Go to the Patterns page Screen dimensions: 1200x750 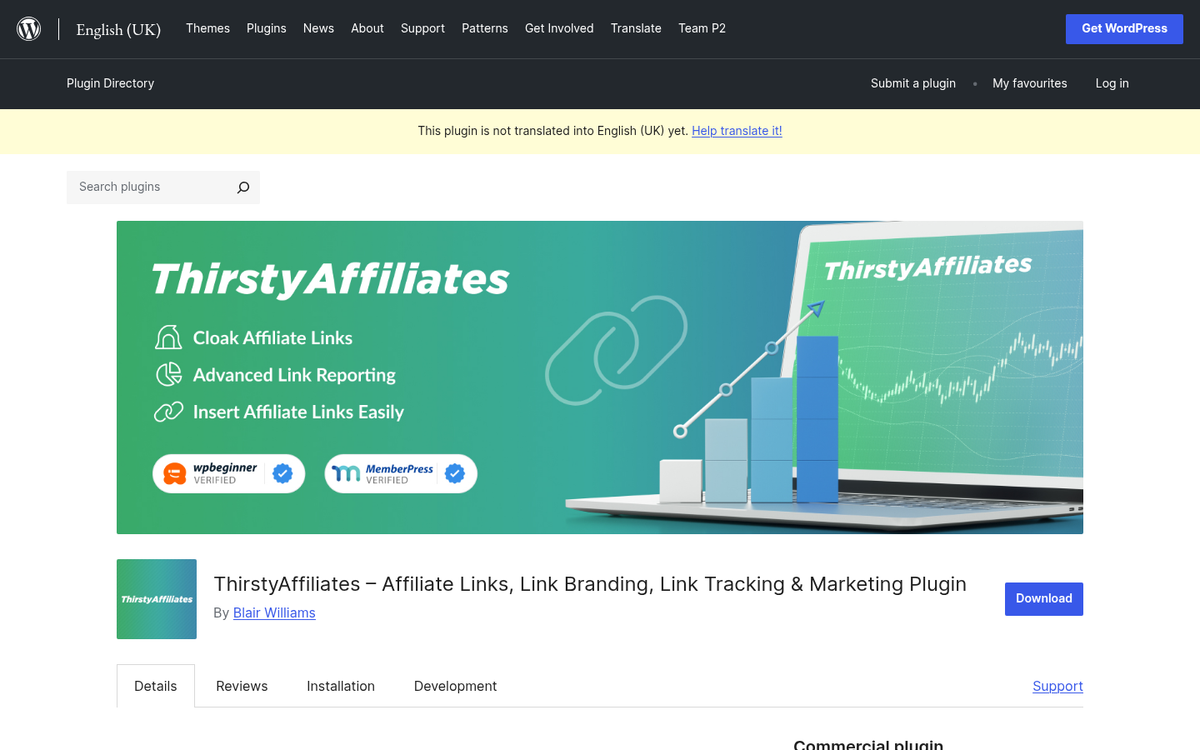485,28
